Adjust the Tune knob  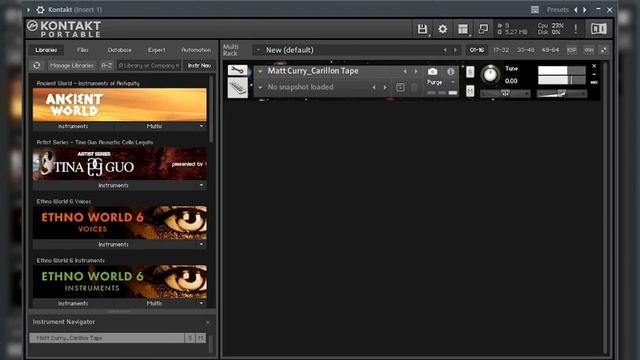point(490,75)
